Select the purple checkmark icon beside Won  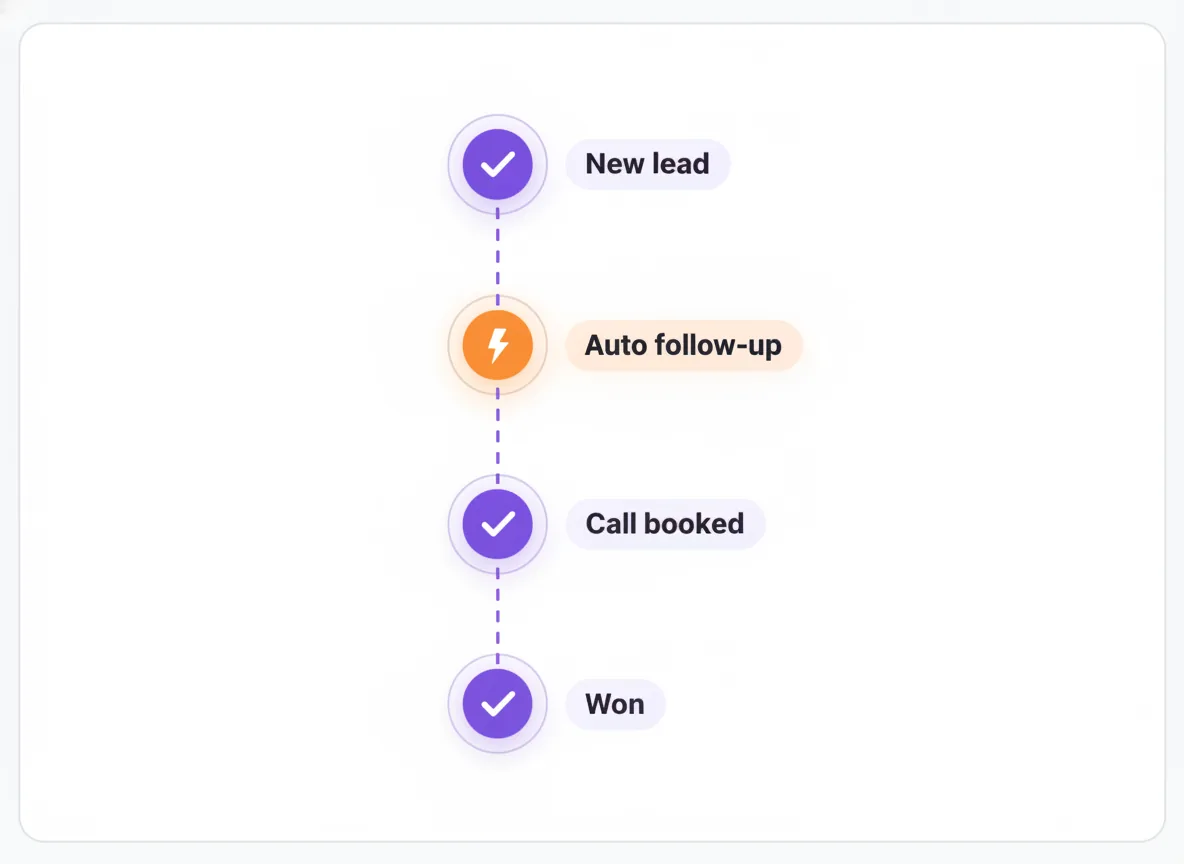tap(498, 704)
